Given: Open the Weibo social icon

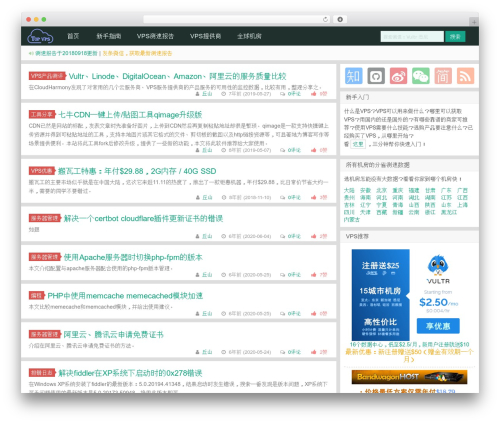Looking at the screenshot, I should 398,76.
